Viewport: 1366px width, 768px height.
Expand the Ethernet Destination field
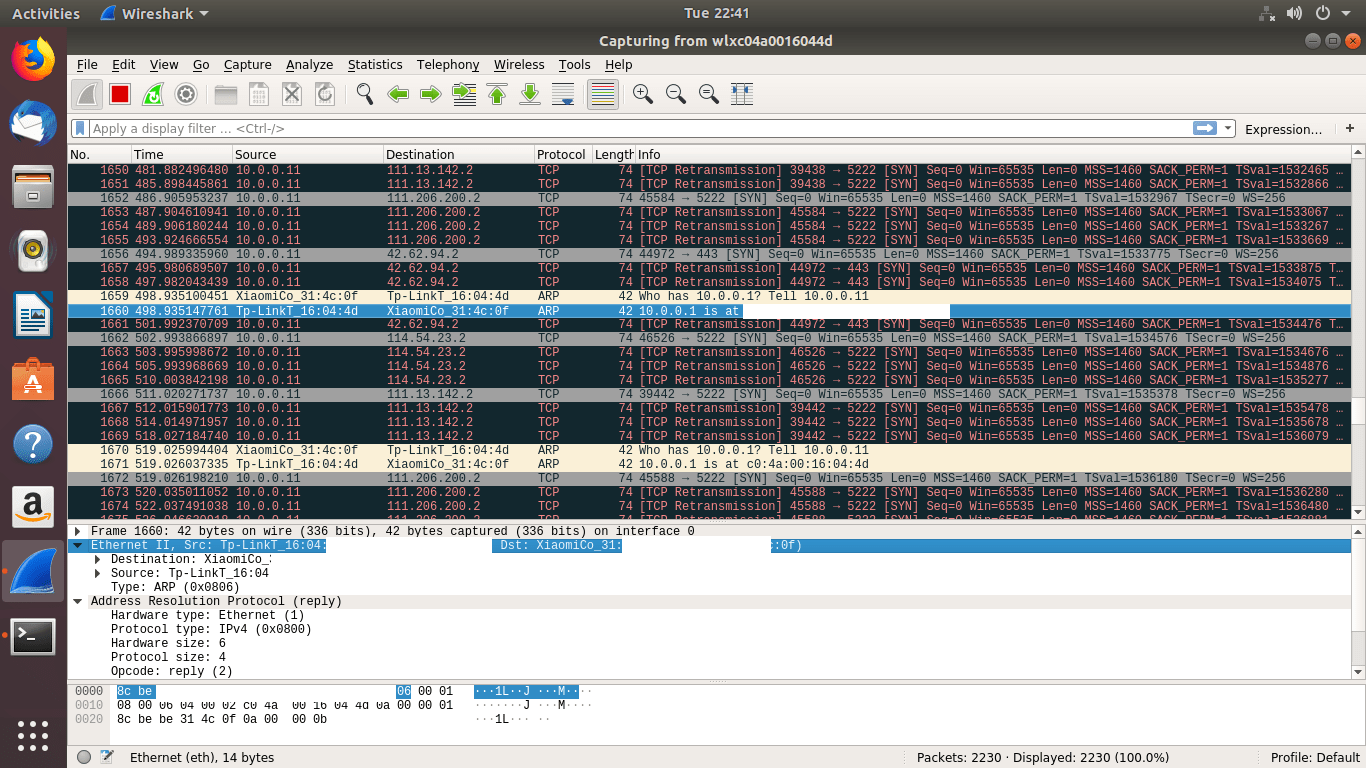[x=98, y=559]
